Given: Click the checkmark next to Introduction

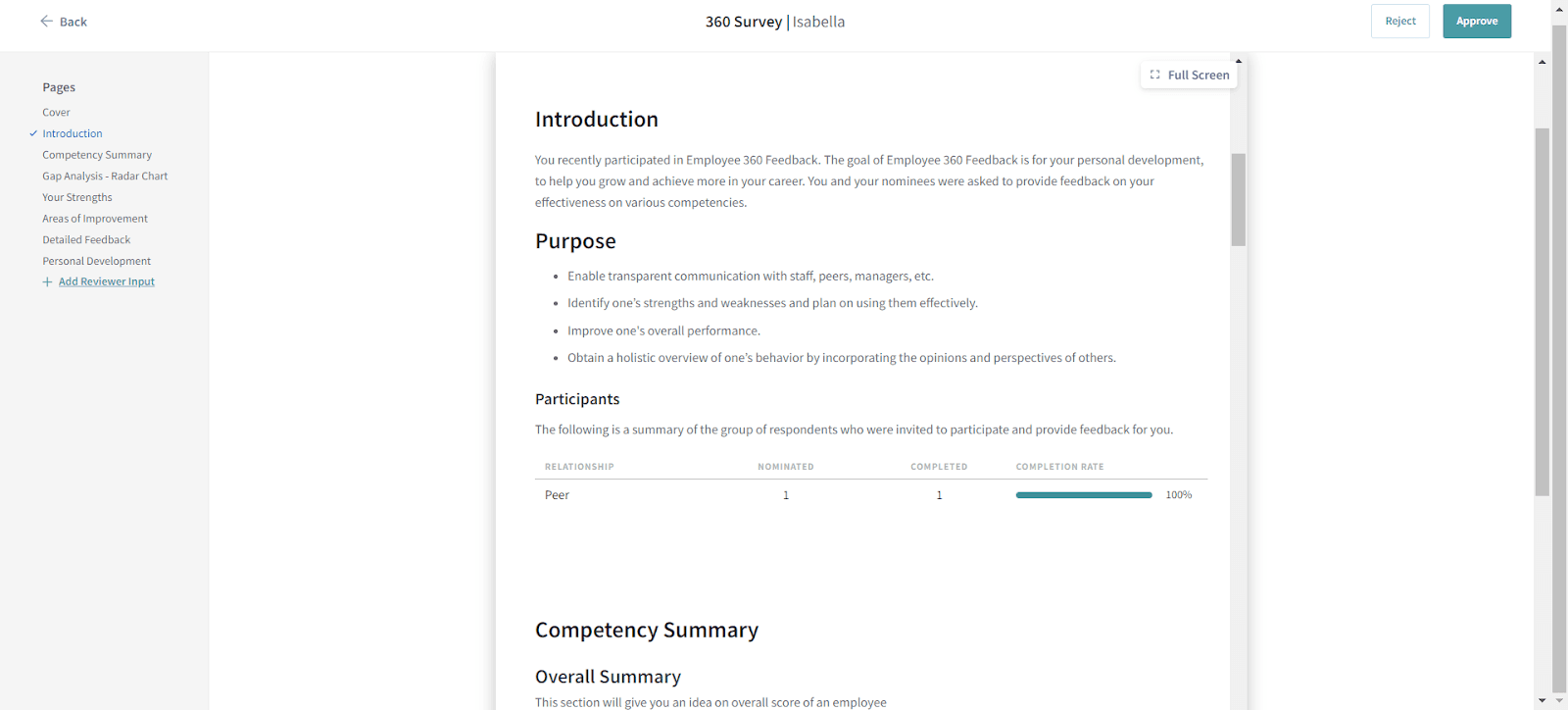Looking at the screenshot, I should point(33,133).
